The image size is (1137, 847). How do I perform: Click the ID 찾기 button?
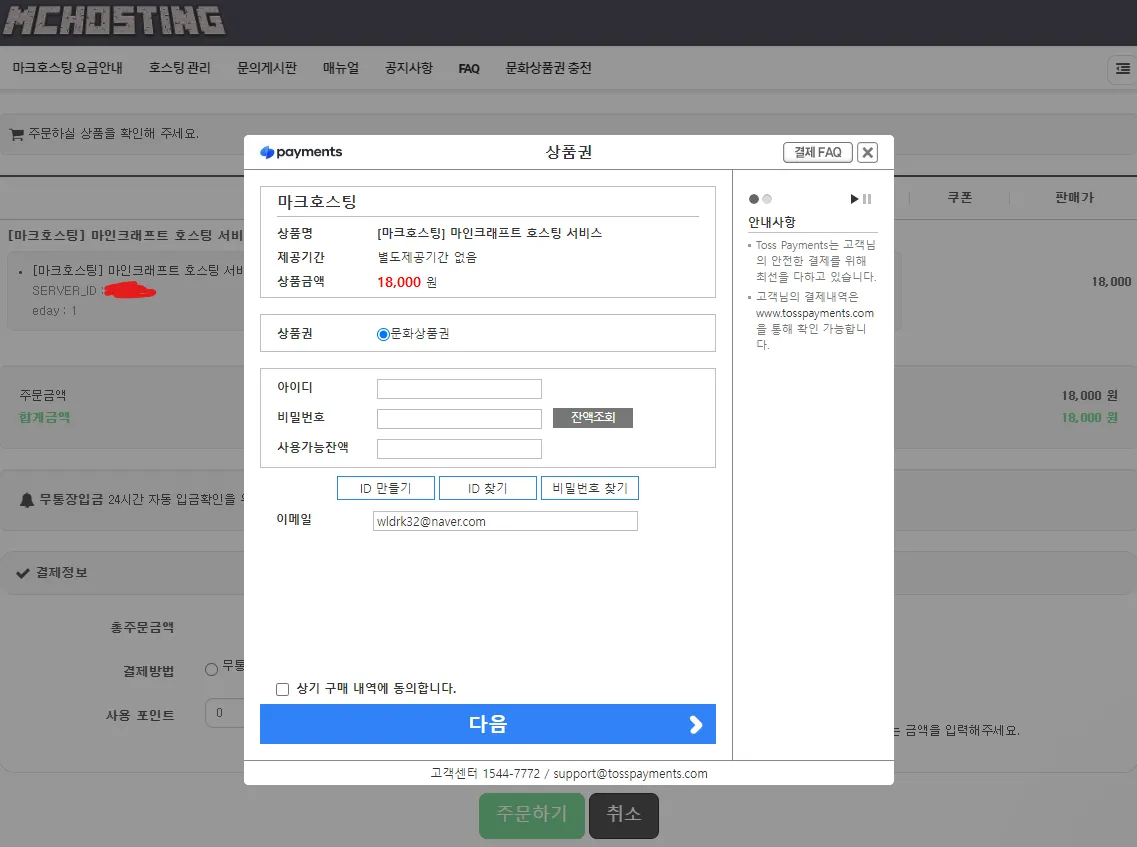488,488
